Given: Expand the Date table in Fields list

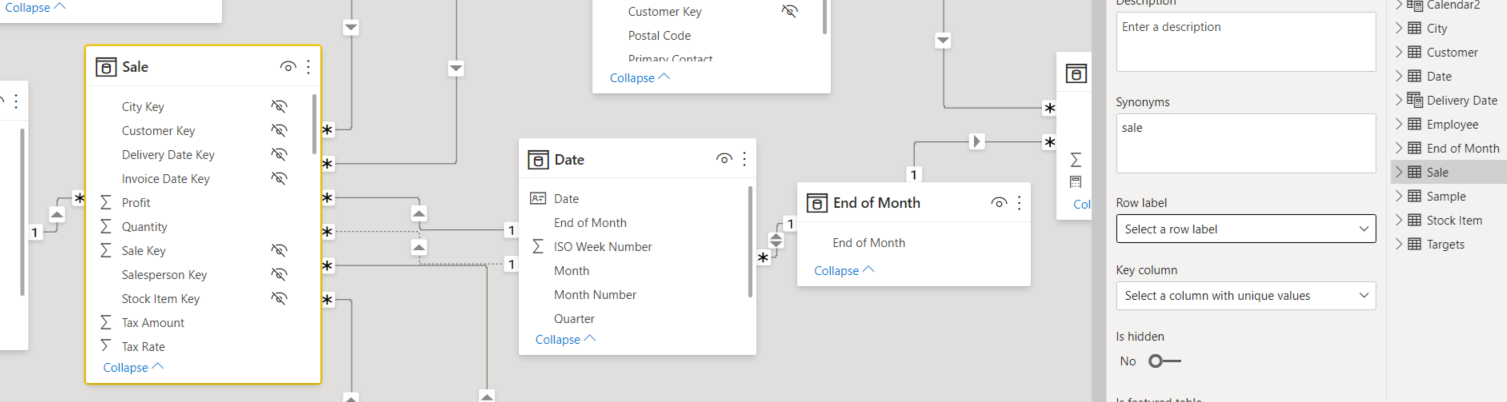Looking at the screenshot, I should [1399, 76].
